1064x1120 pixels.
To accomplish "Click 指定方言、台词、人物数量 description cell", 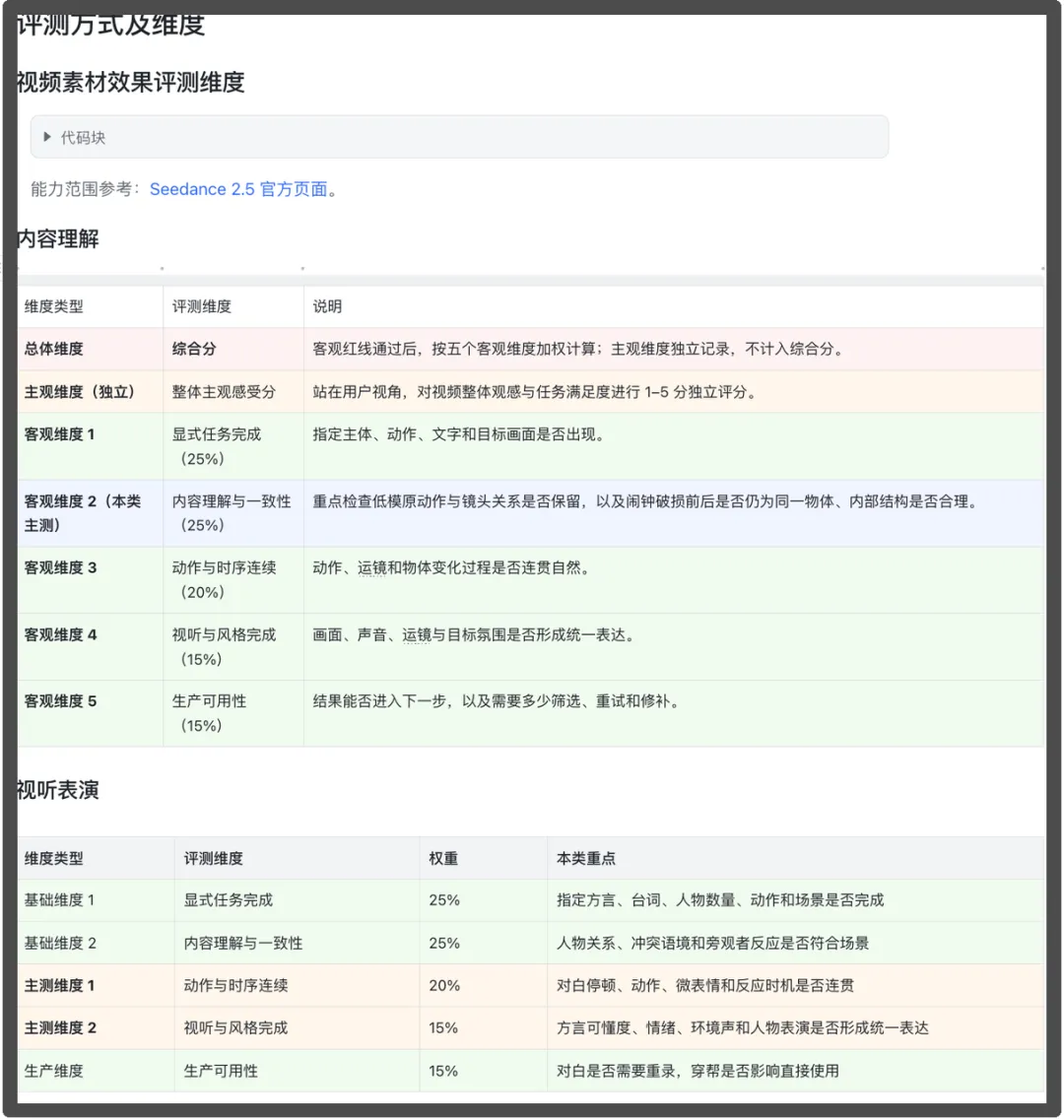I will (x=795, y=900).
